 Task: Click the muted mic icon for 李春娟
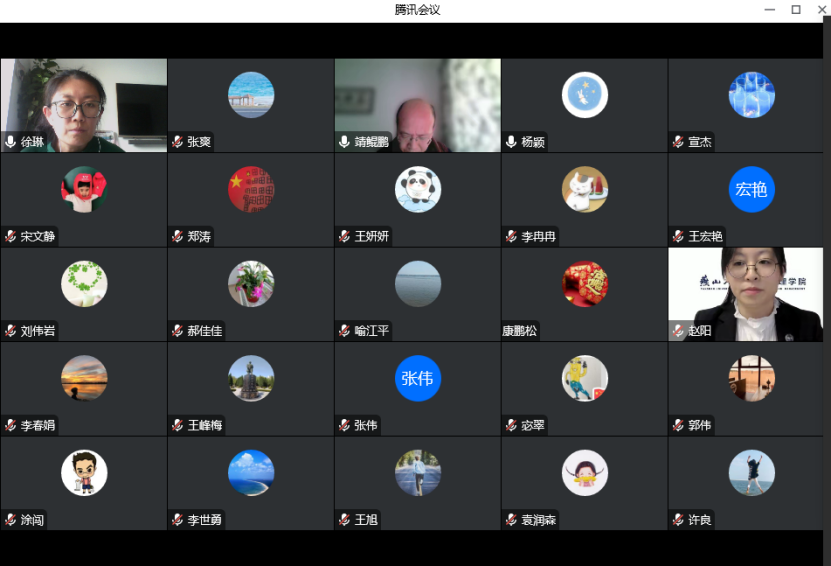pyautogui.click(x=11, y=425)
